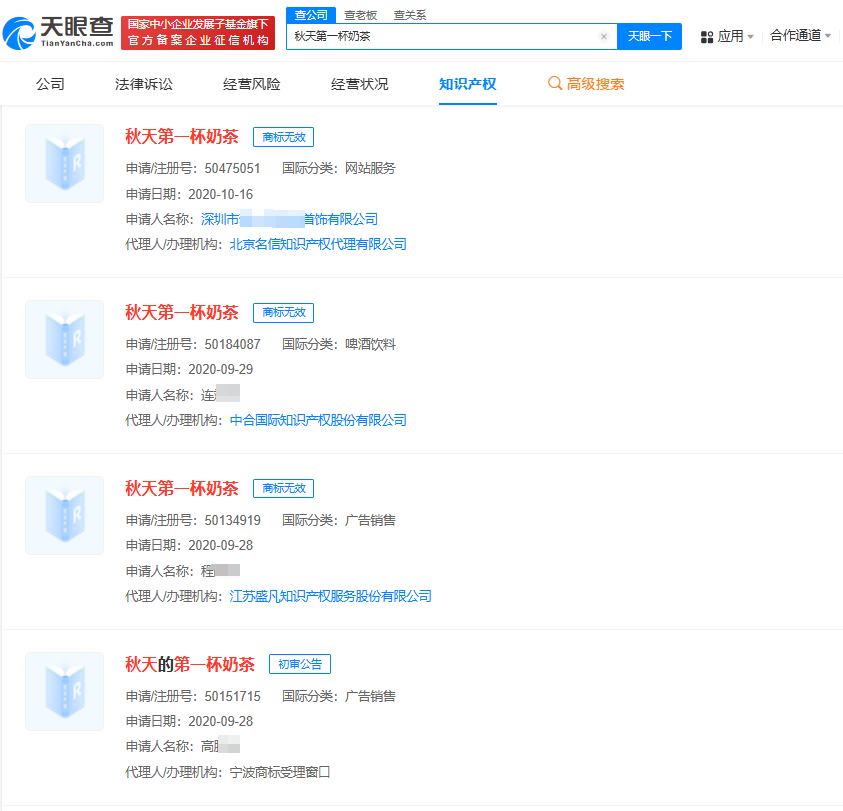
Task: Open the 应用 grid icon menu
Action: [x=708, y=34]
